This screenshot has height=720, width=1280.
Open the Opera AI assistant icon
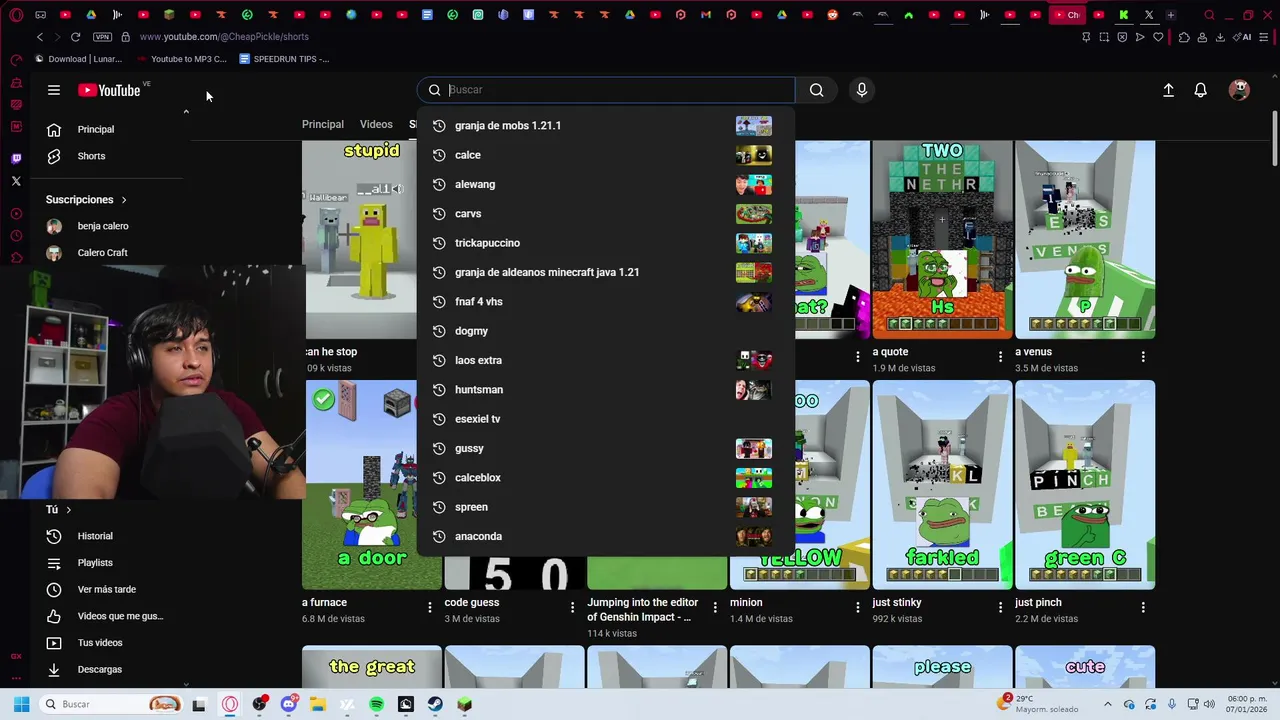pyautogui.click(x=1243, y=37)
